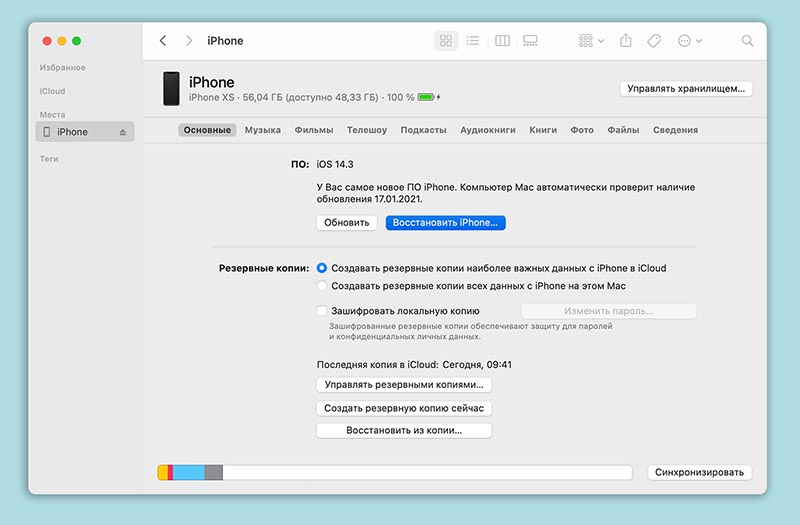Click the iPhone device image
The image size is (800, 525).
pyautogui.click(x=171, y=89)
